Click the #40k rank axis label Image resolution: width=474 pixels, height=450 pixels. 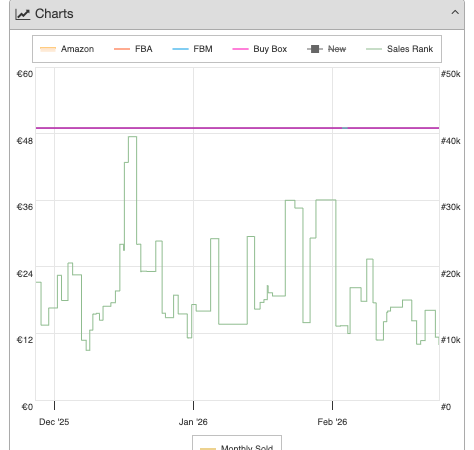(x=451, y=141)
